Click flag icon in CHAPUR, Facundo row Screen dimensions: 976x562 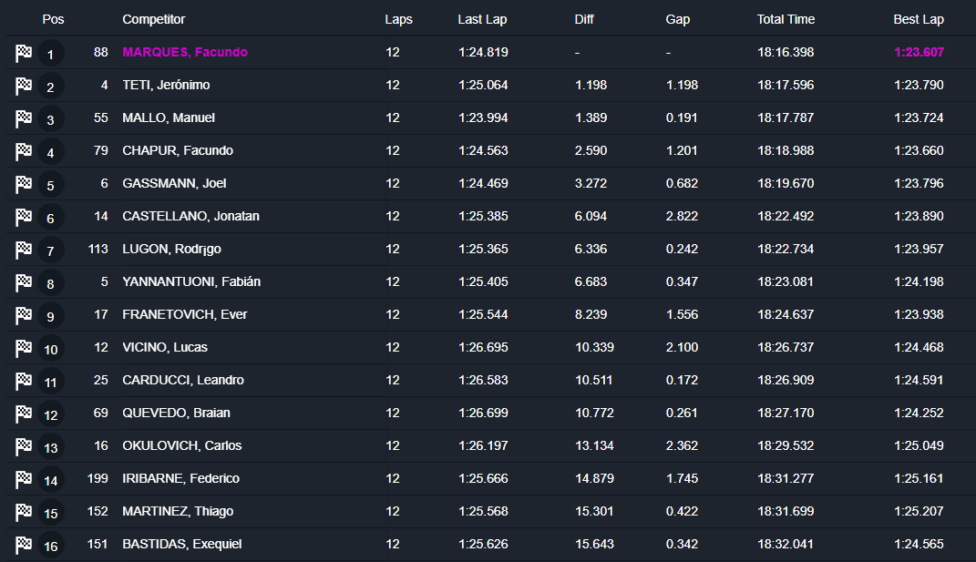coord(24,151)
